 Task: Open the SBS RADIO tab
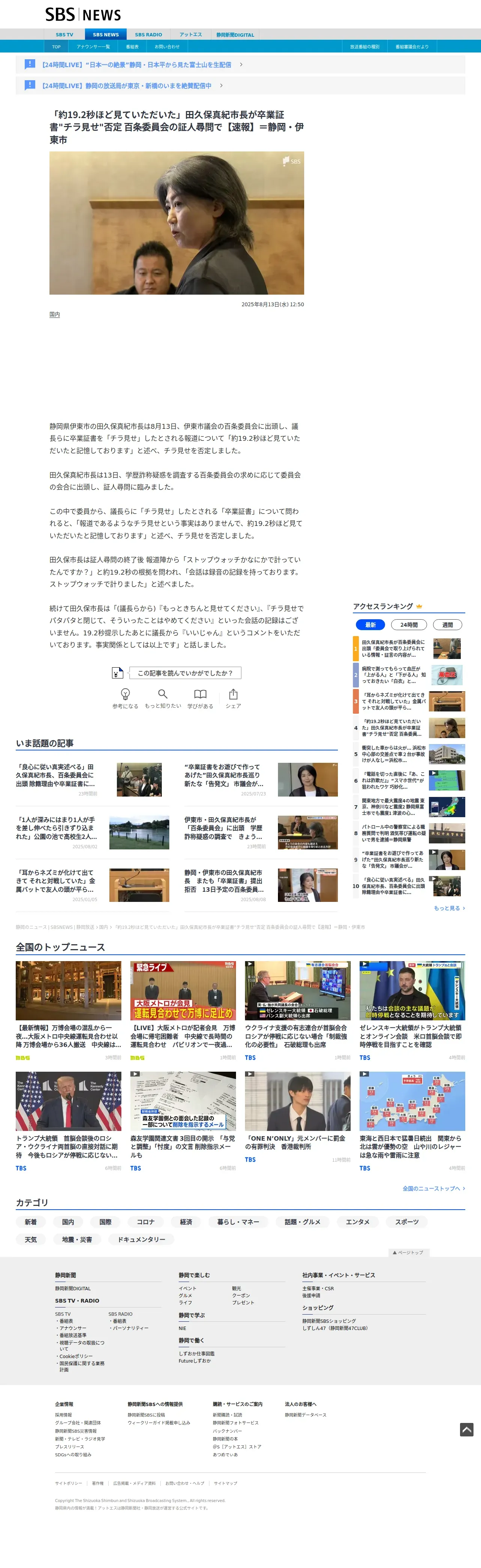[x=148, y=35]
